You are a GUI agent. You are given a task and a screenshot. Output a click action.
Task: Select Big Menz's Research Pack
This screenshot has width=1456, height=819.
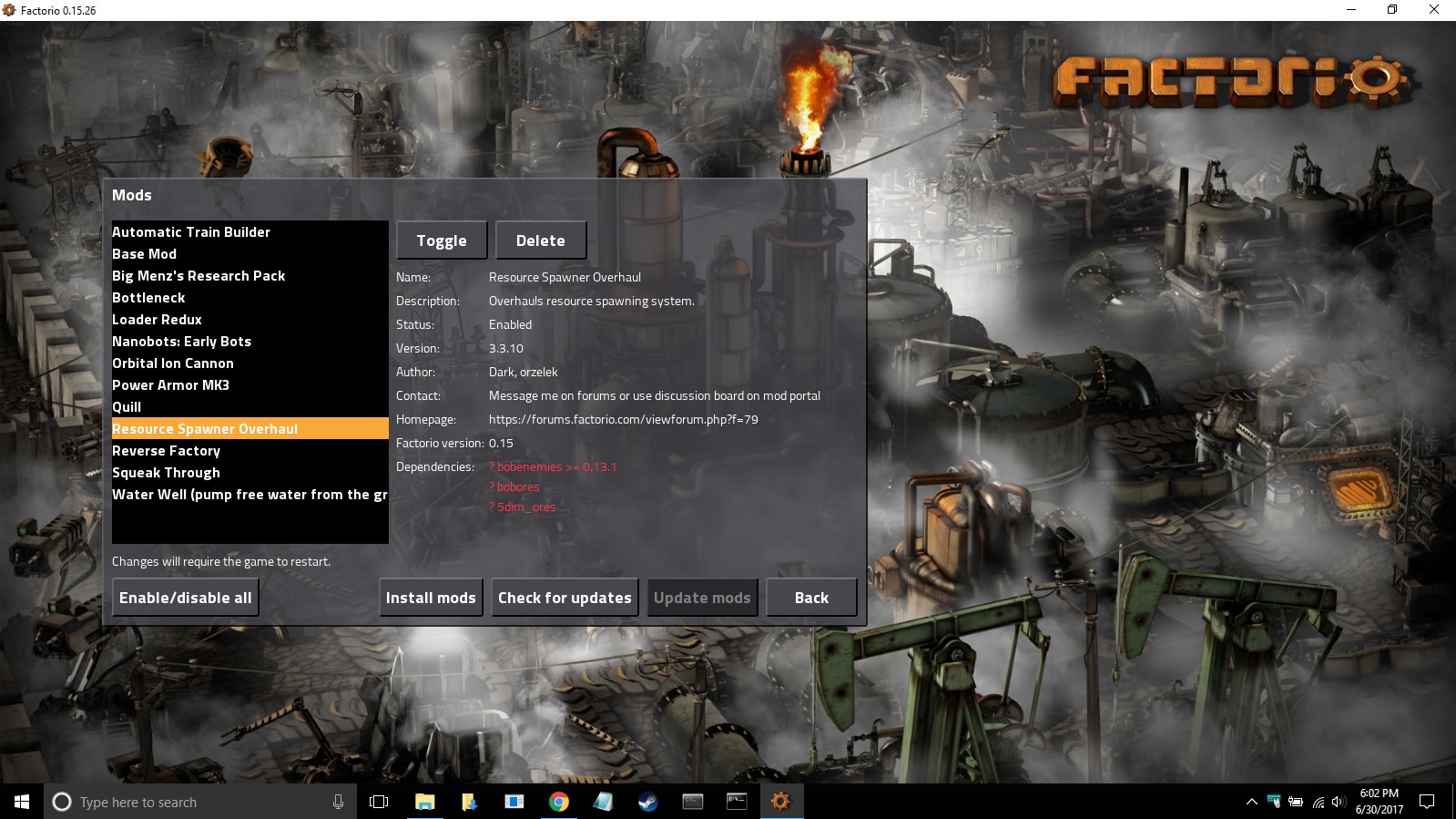point(250,275)
